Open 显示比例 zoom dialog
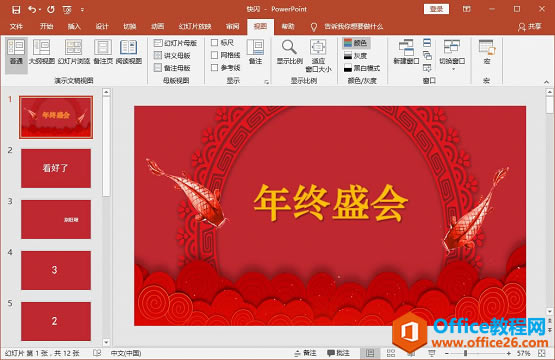This screenshot has height=360, width=555. 289,52
